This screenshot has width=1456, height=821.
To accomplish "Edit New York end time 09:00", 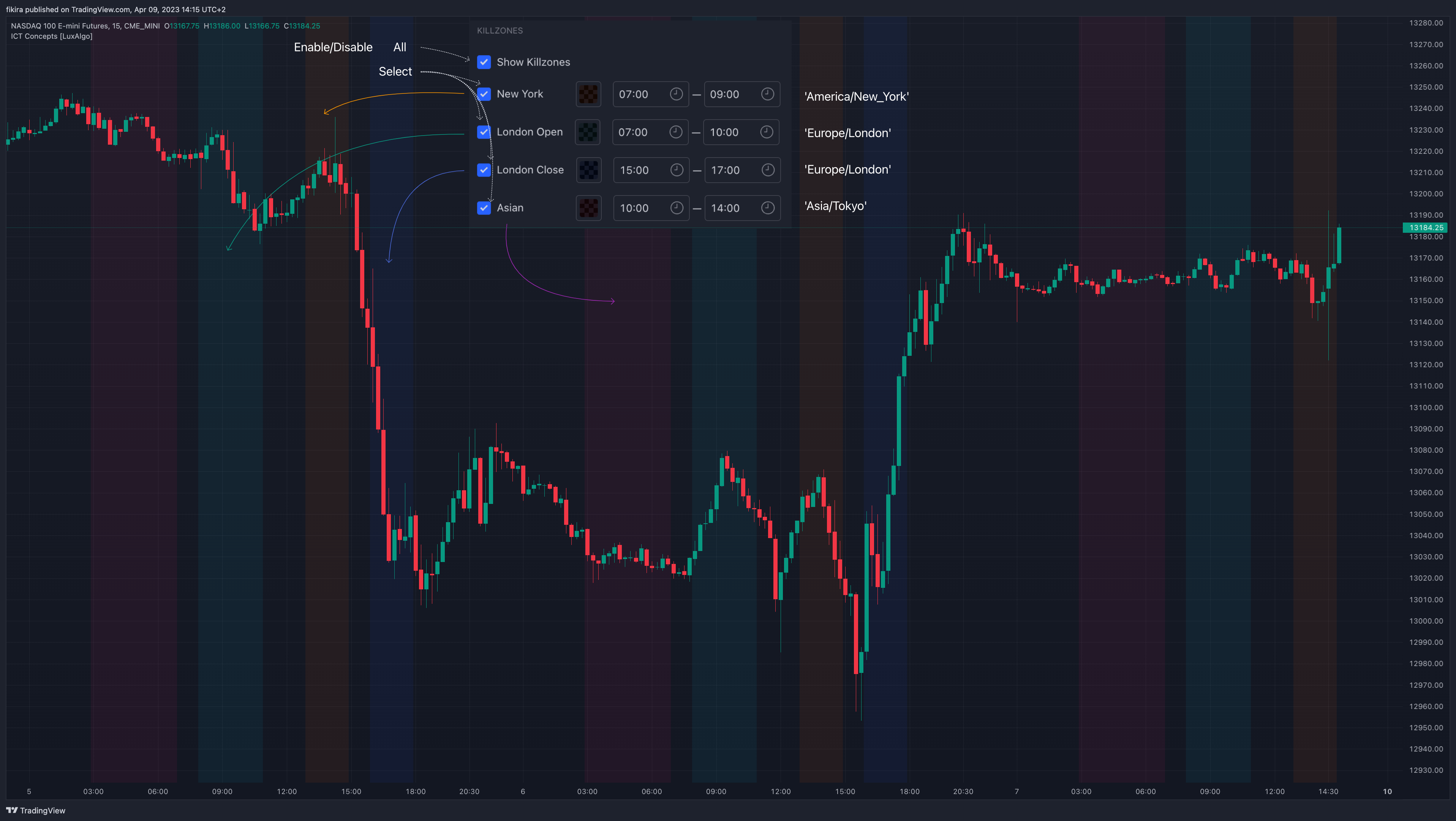I will 741,94.
